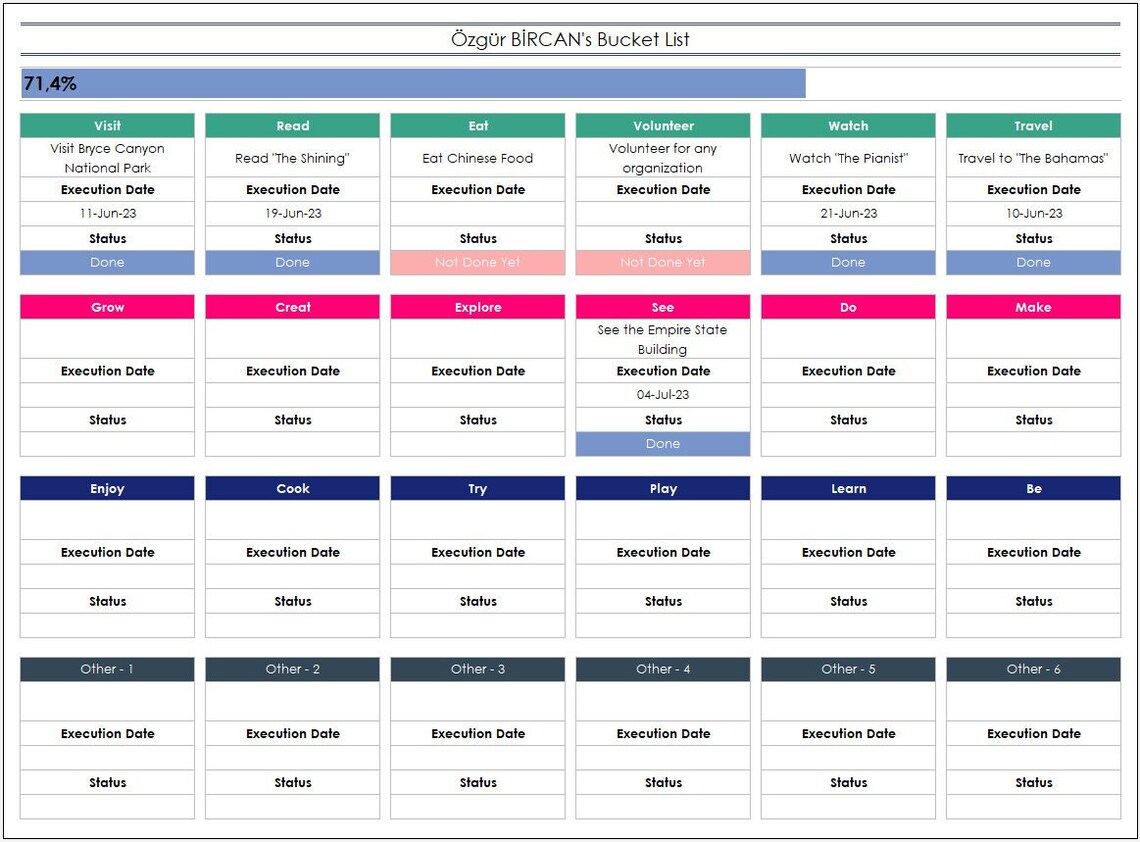
Task: Select the date cell showing 04-Jul-23
Action: point(662,394)
